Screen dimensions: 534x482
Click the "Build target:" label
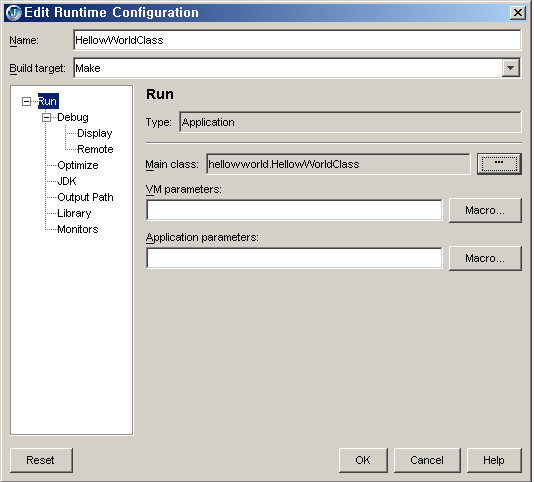point(37,68)
